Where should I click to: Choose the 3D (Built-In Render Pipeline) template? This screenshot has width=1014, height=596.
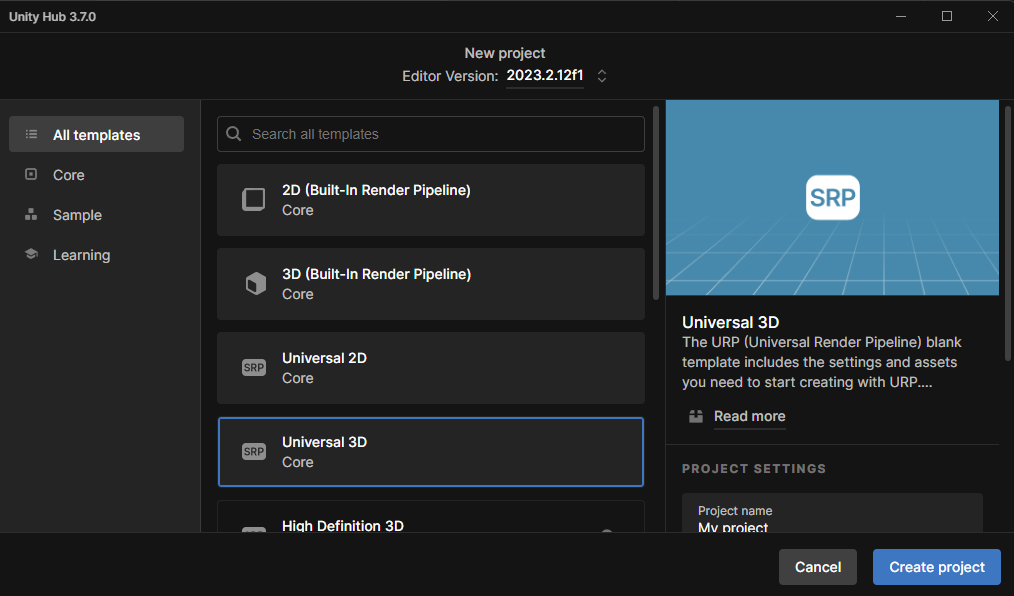[x=431, y=284]
